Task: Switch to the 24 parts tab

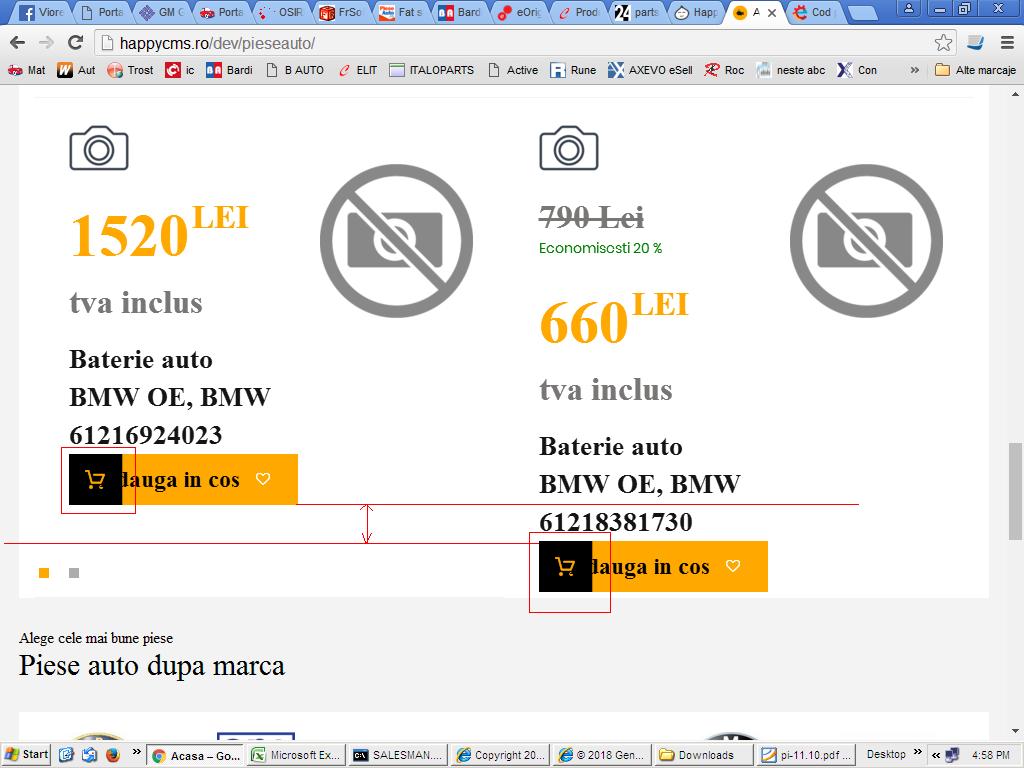Action: click(x=639, y=12)
